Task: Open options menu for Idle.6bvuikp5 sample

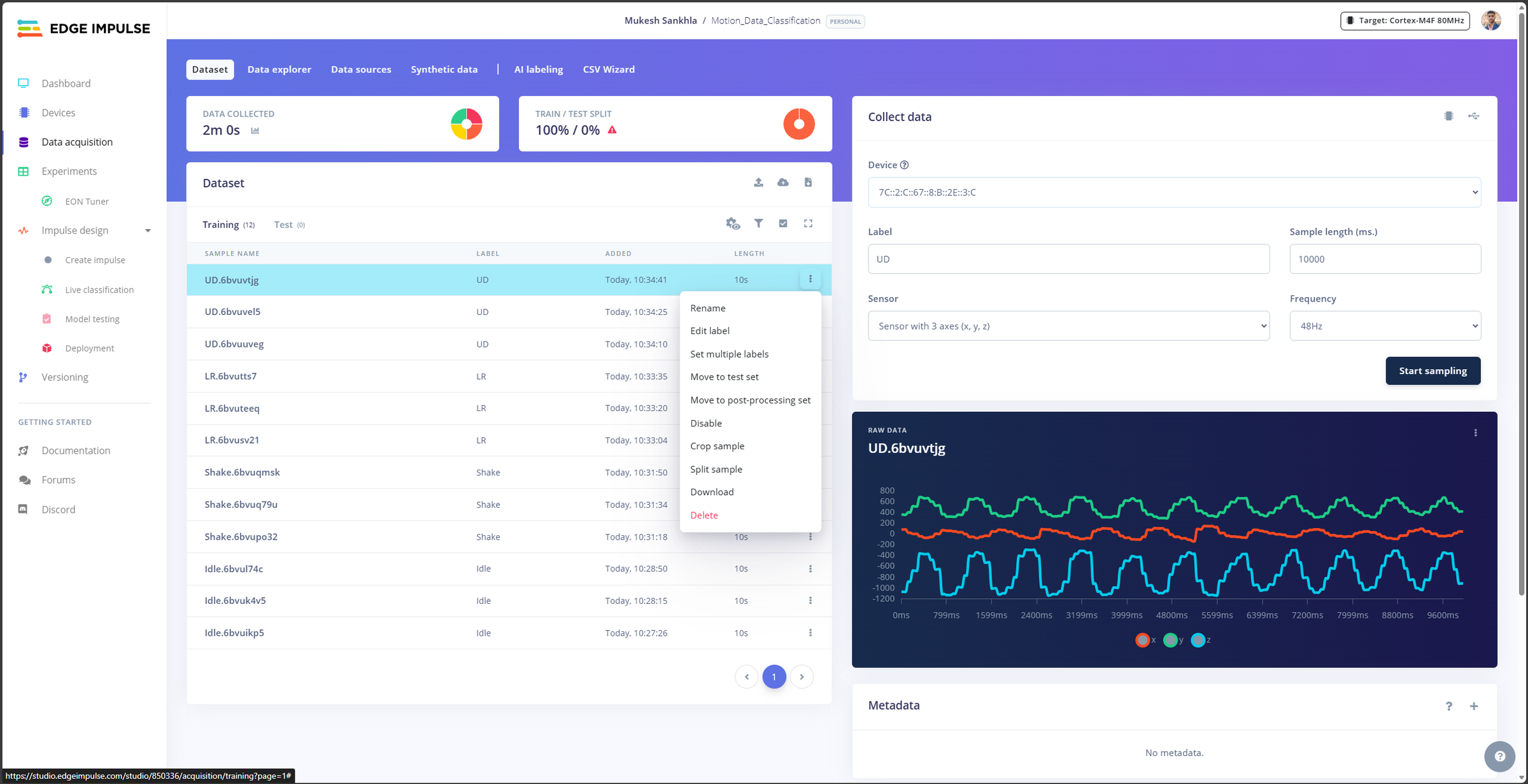Action: pos(810,633)
